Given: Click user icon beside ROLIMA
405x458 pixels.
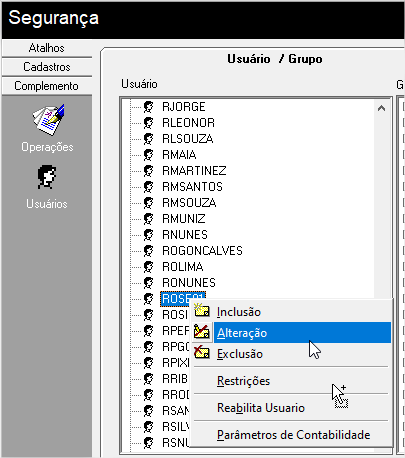Looking at the screenshot, I should tap(148, 267).
